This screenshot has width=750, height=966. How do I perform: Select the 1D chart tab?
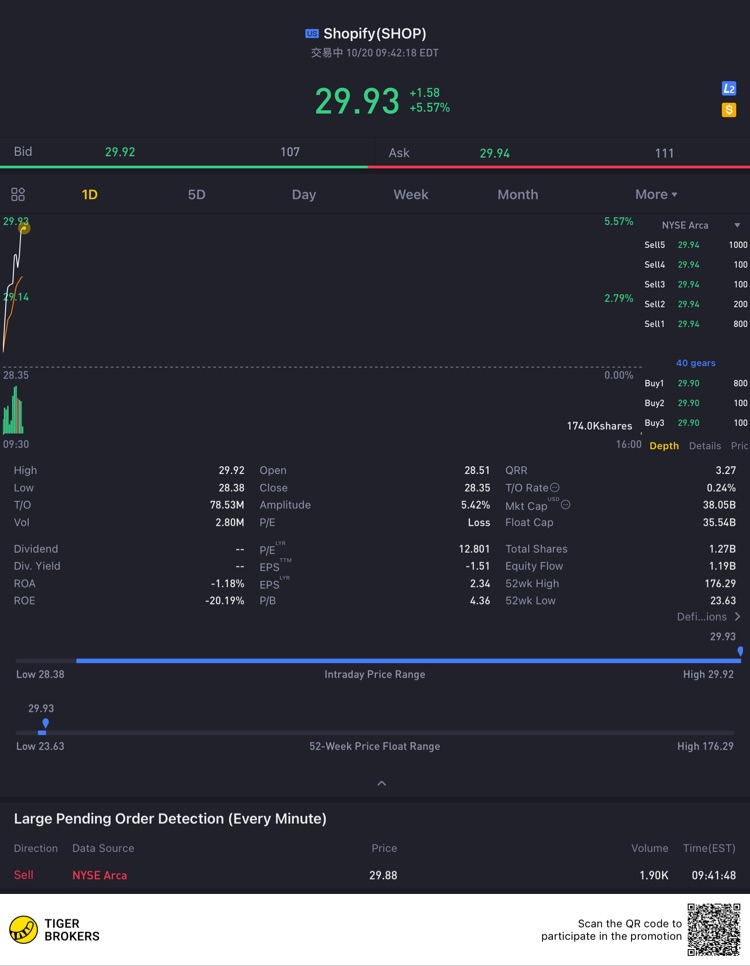point(89,195)
